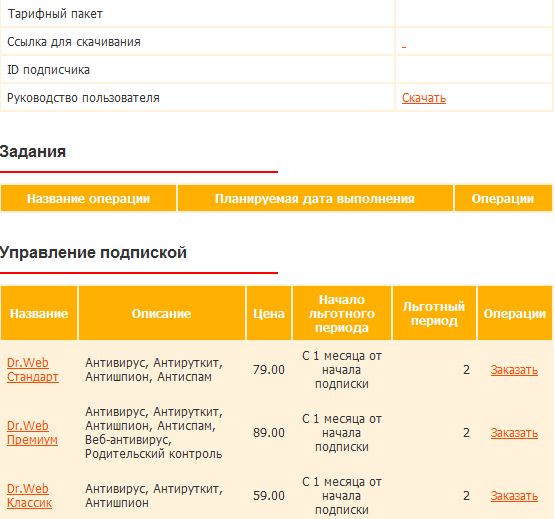Image resolution: width=555 pixels, height=519 pixels.
Task: Click the Задания section heading
Action: 33,152
